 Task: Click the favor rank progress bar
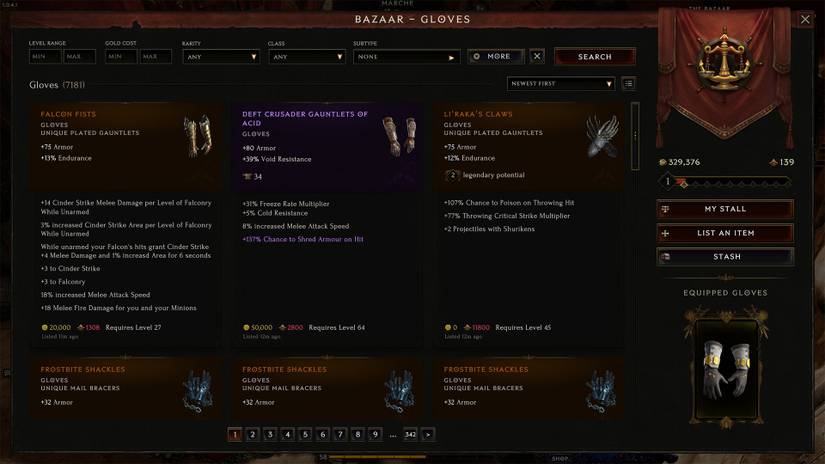tap(725, 183)
